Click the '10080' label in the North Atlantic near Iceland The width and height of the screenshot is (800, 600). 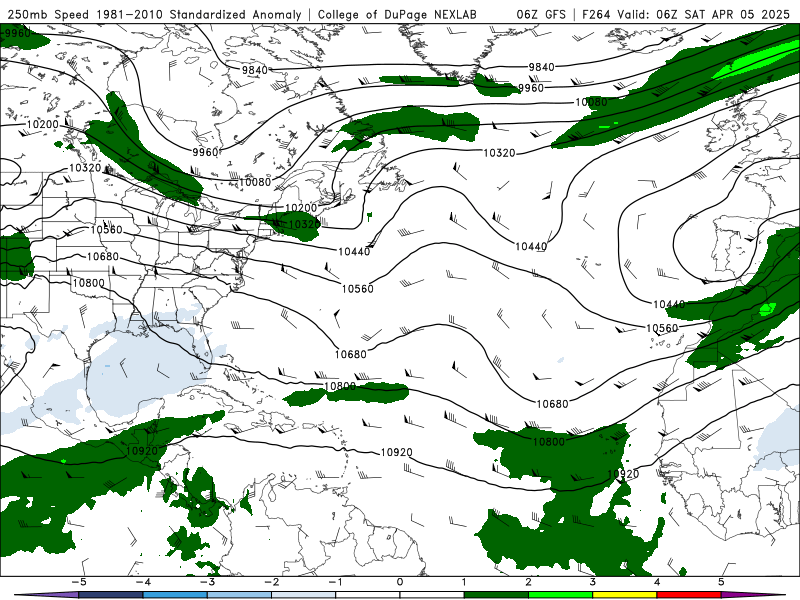(x=591, y=102)
